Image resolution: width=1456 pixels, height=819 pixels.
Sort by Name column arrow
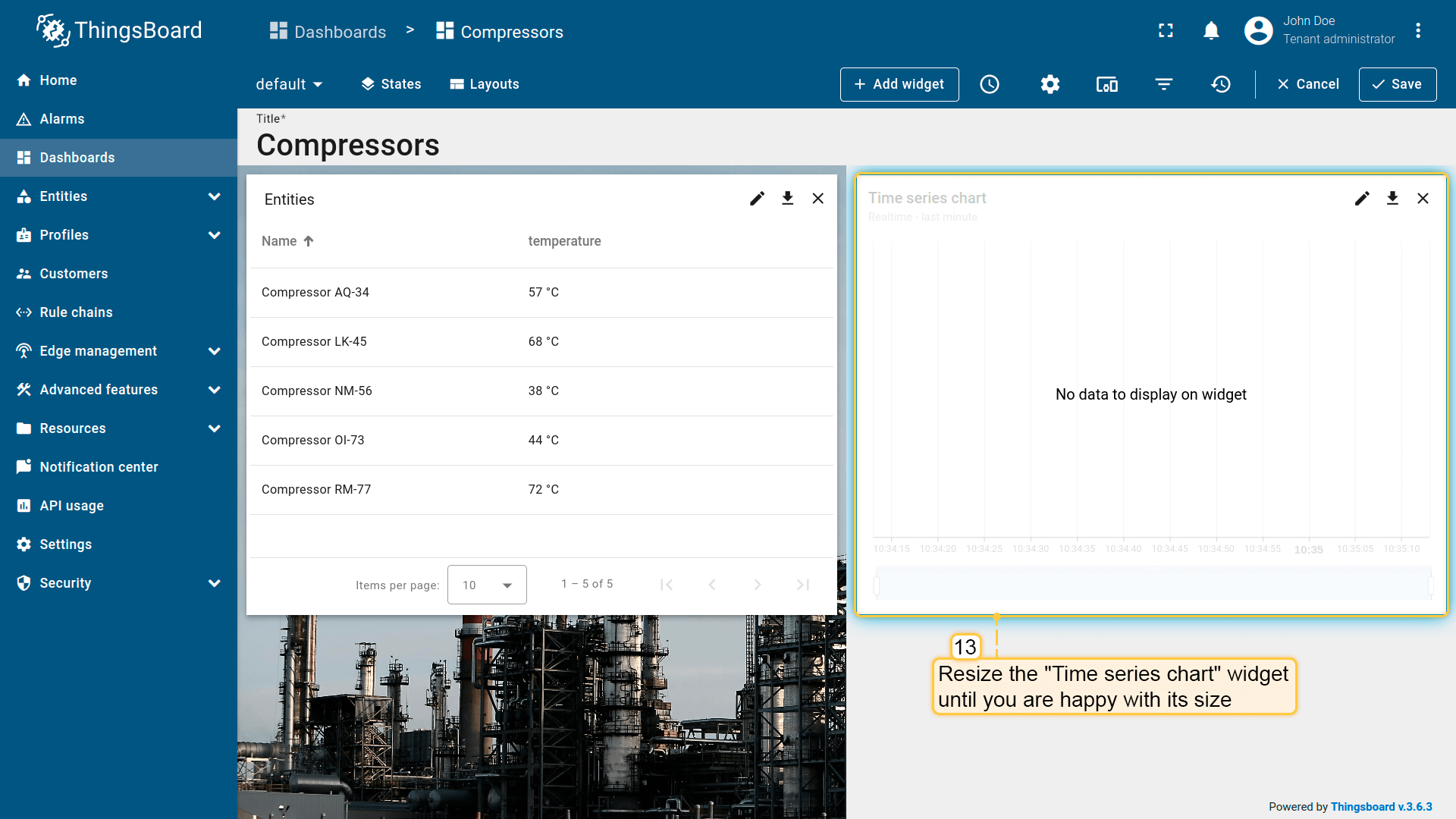click(x=309, y=241)
